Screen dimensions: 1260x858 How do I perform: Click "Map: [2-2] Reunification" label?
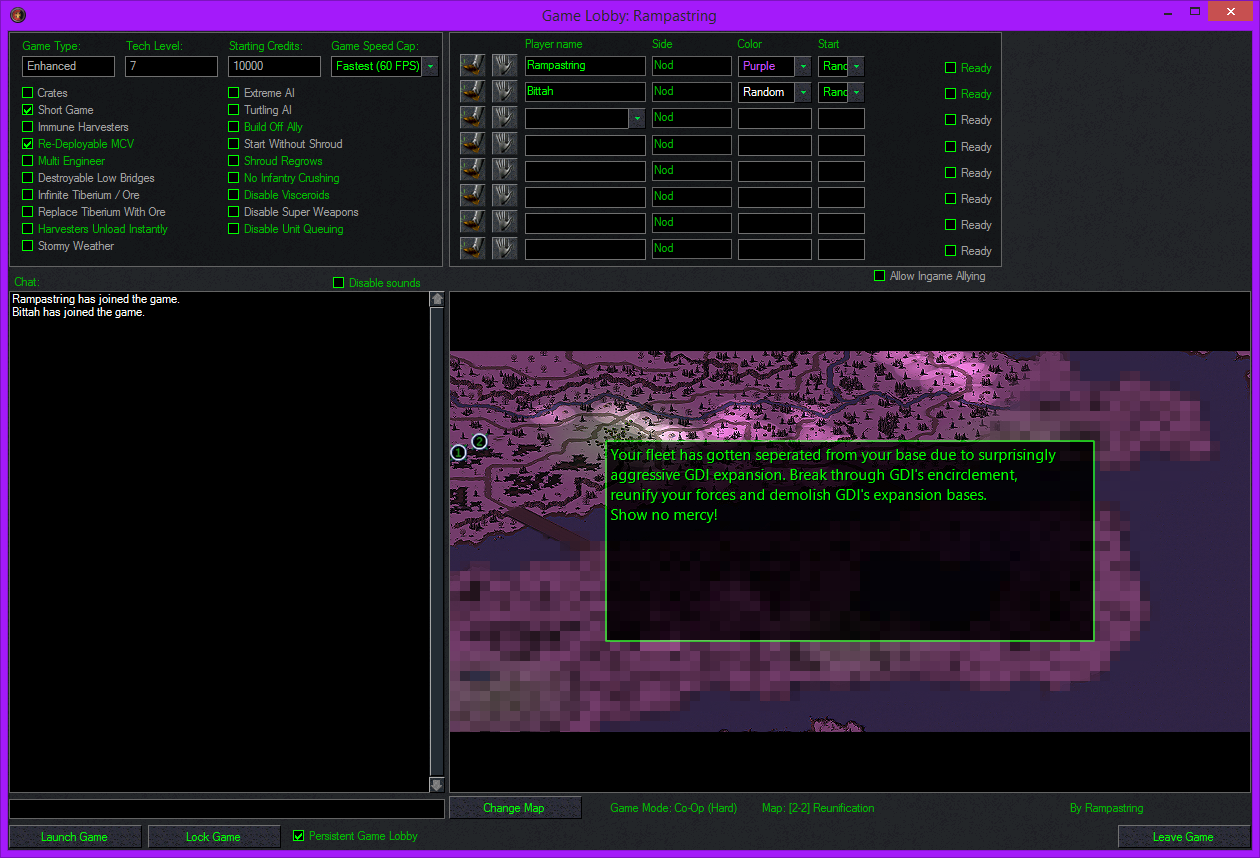point(818,808)
